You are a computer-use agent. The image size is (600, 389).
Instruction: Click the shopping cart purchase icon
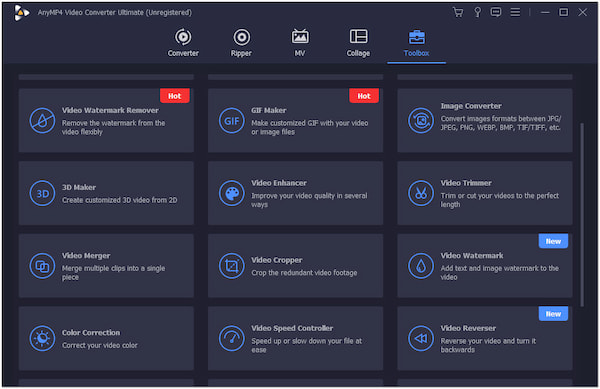[x=458, y=12]
